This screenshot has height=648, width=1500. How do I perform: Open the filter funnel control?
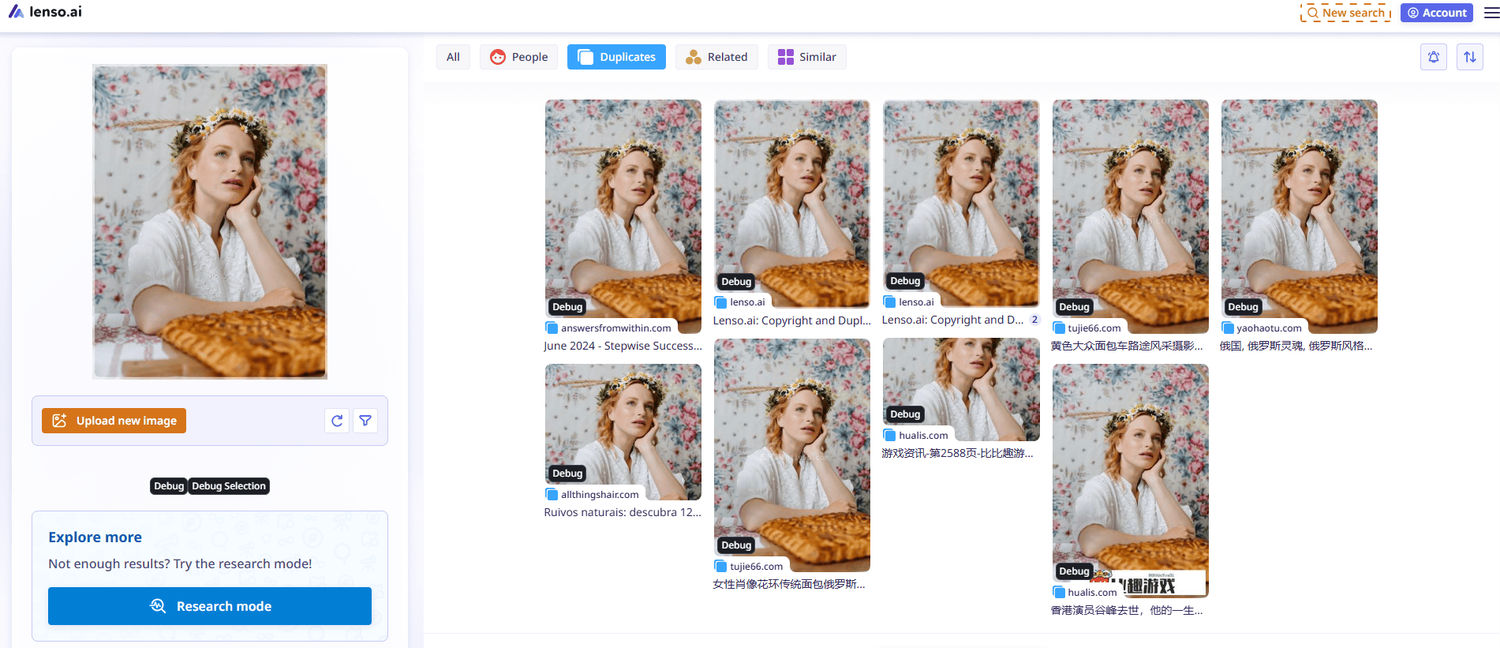point(365,421)
